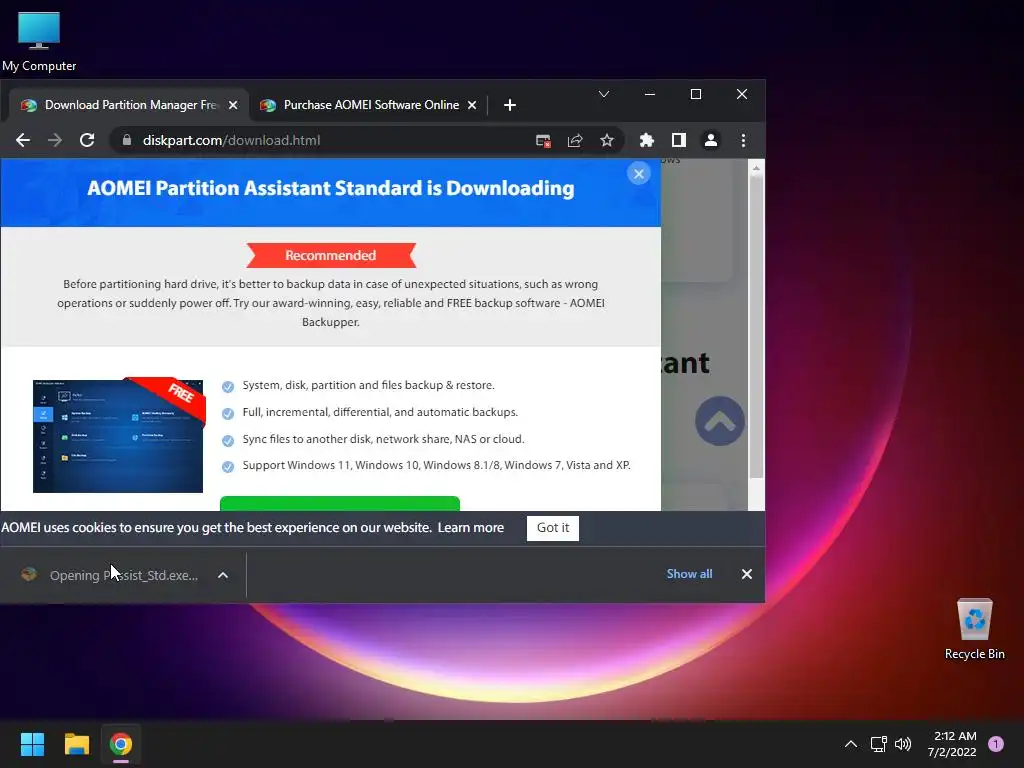Reload the diskpart.com page
The width and height of the screenshot is (1024, 768).
pos(87,140)
